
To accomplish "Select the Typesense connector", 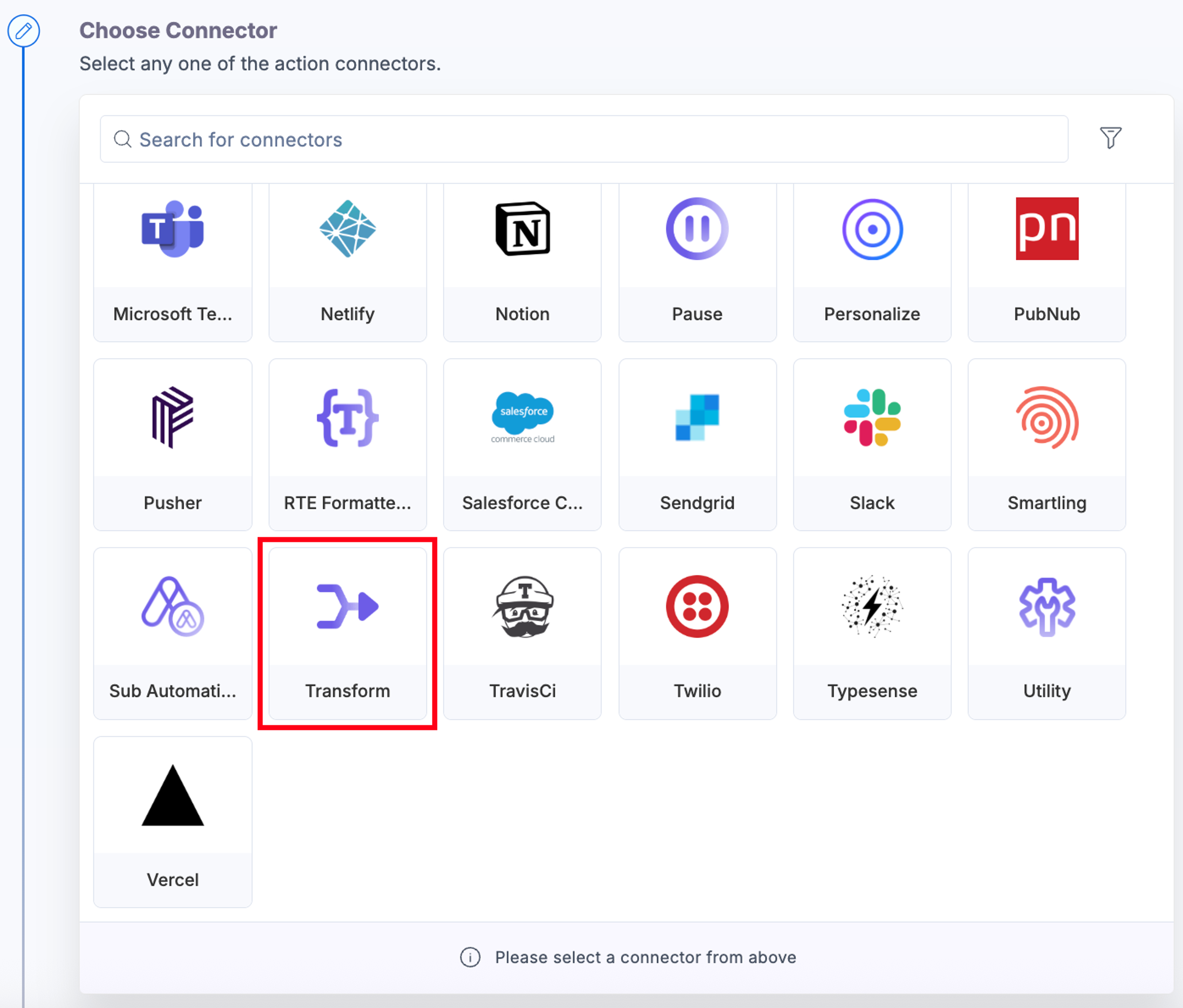I will pyautogui.click(x=872, y=634).
